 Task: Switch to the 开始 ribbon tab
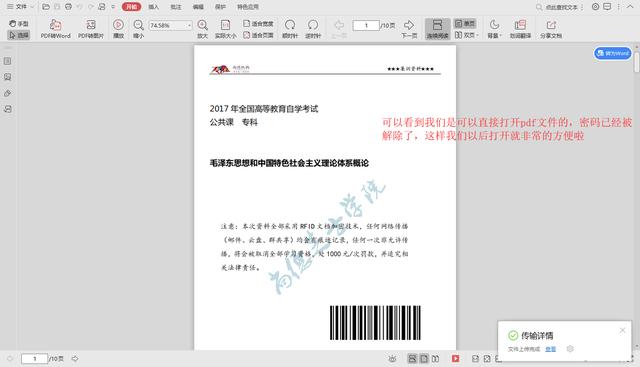coord(131,7)
